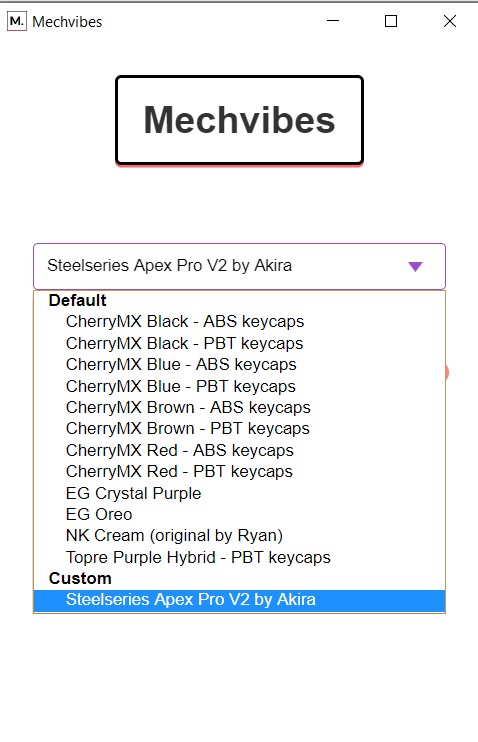Select highlighted Steelseries Apex Pro V2 option
Image resolution: width=478 pixels, height=742 pixels.
239,600
